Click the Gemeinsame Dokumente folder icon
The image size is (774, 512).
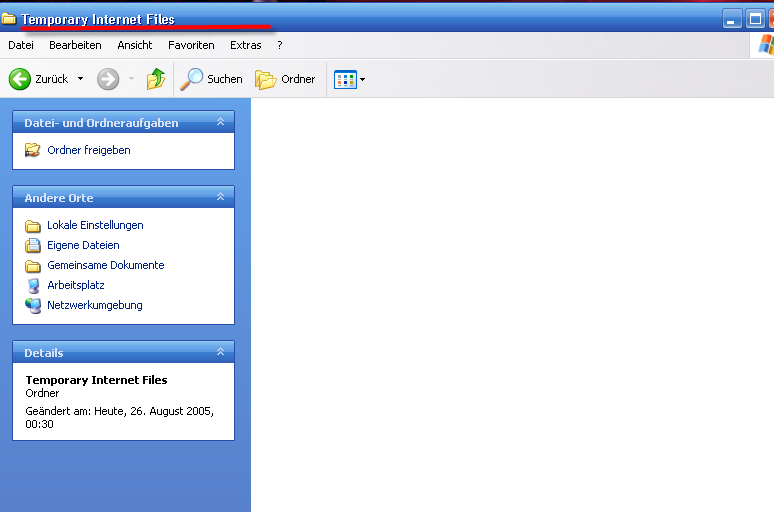point(33,266)
